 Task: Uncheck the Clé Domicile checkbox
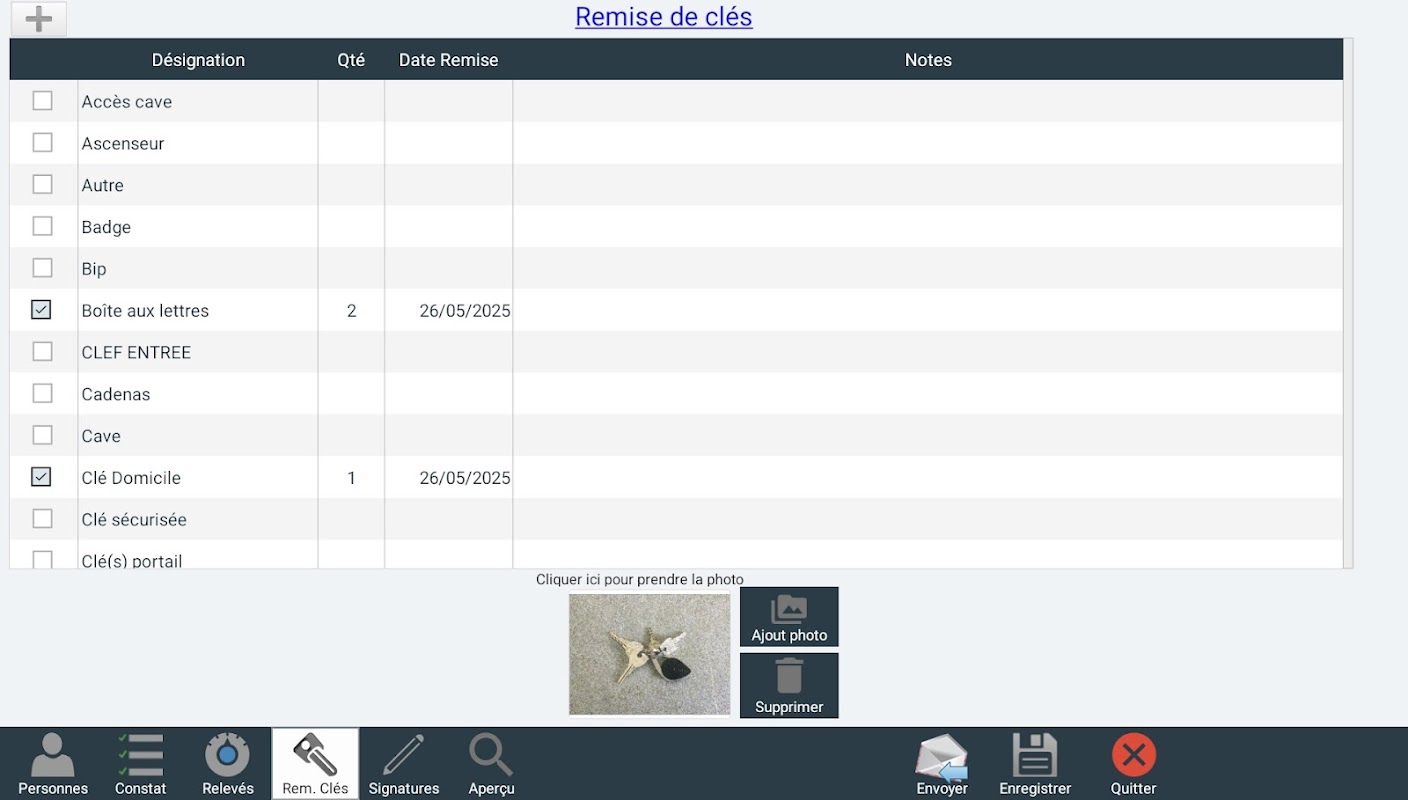(x=41, y=477)
